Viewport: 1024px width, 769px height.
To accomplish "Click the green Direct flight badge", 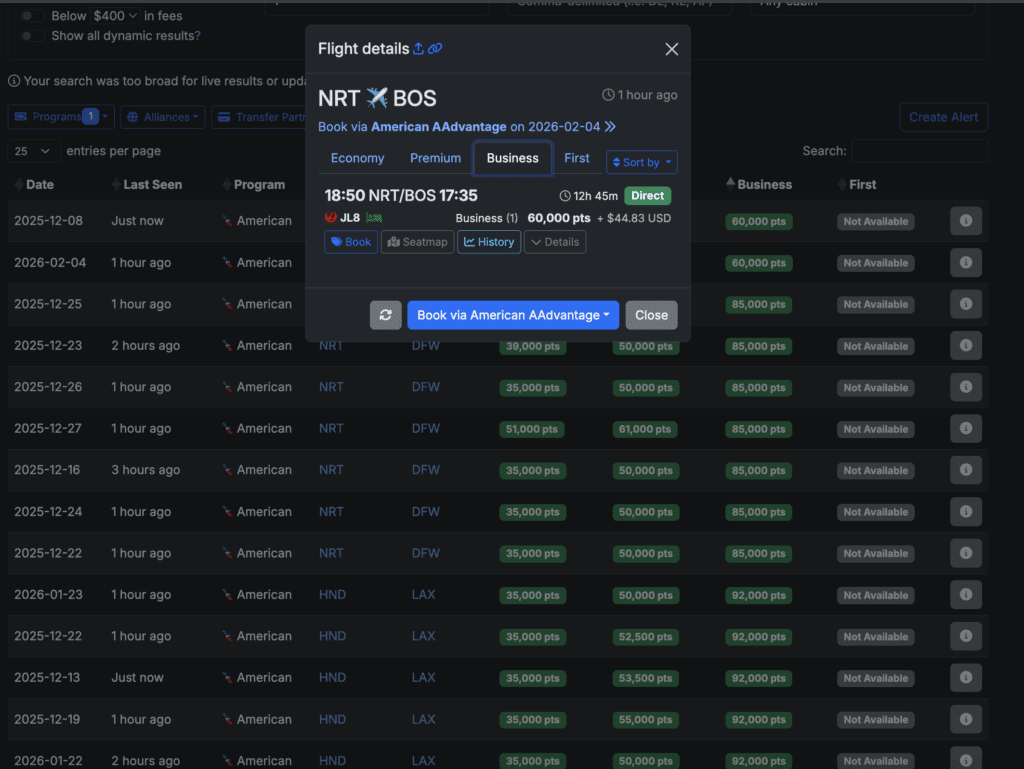I will pos(647,196).
